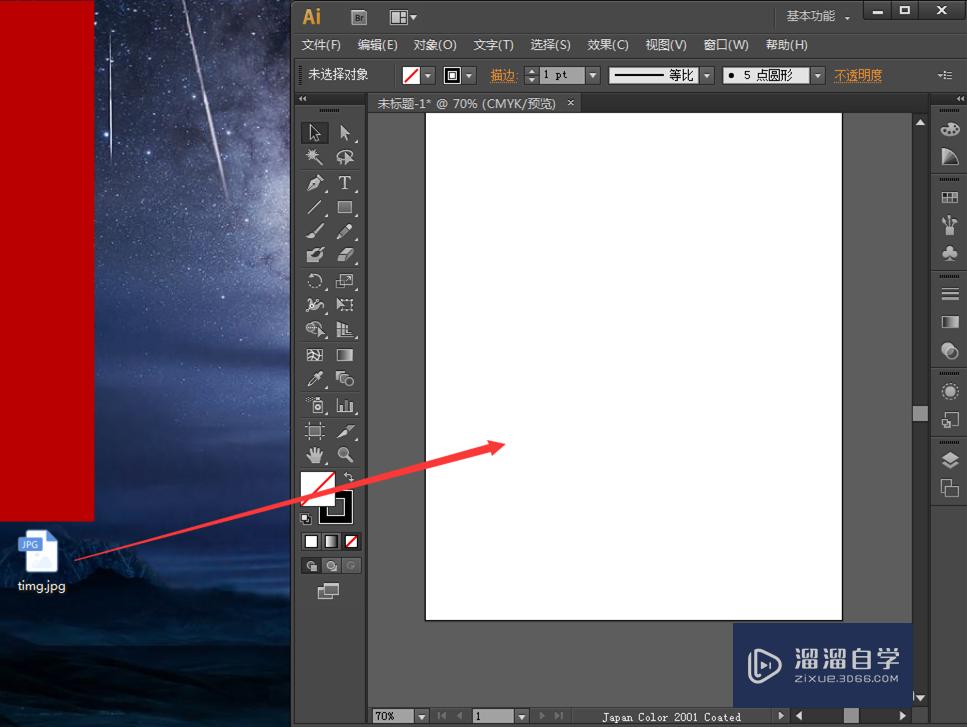Select the Eyedropper tool

(x=315, y=379)
